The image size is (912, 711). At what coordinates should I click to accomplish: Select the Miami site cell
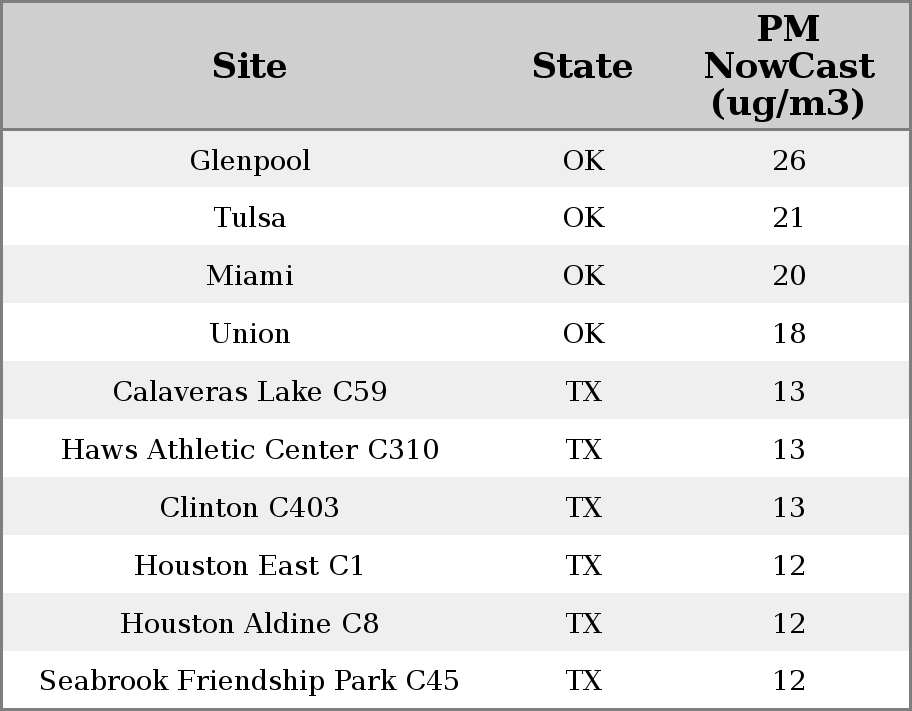tap(250, 275)
